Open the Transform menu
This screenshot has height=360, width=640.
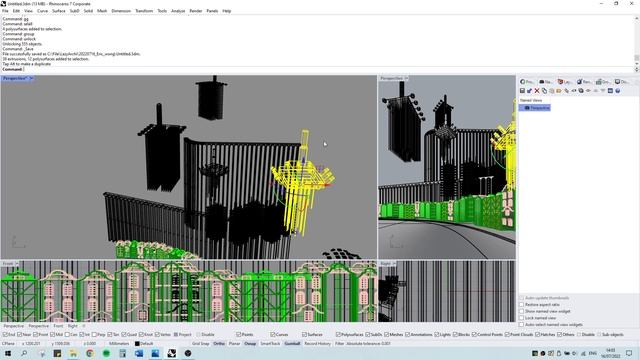(144, 11)
